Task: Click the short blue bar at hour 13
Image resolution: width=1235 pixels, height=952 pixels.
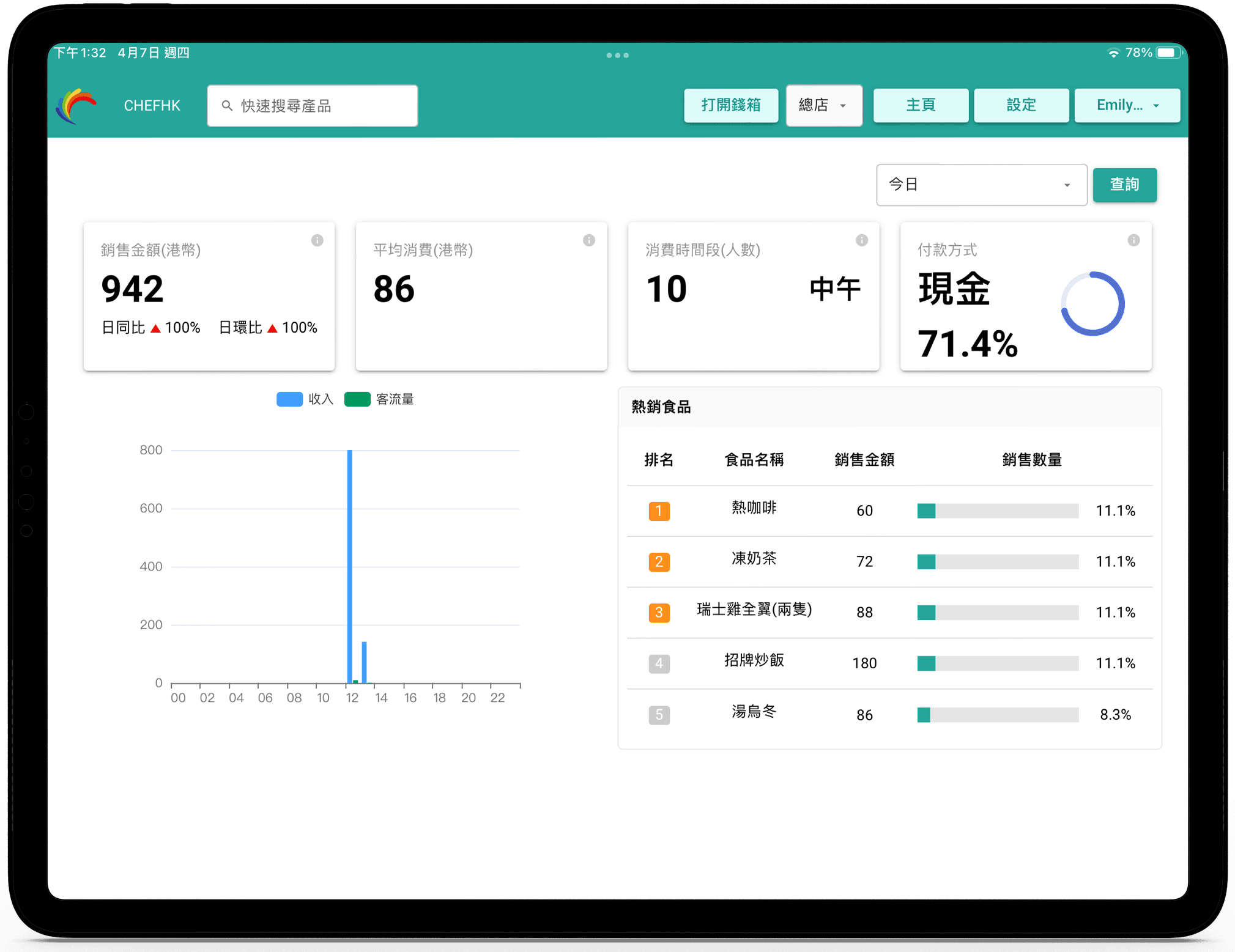Action: (x=364, y=662)
